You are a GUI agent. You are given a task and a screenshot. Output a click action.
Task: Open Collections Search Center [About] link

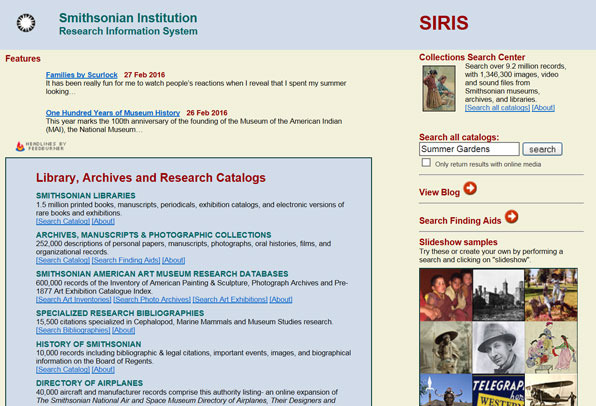pos(543,108)
